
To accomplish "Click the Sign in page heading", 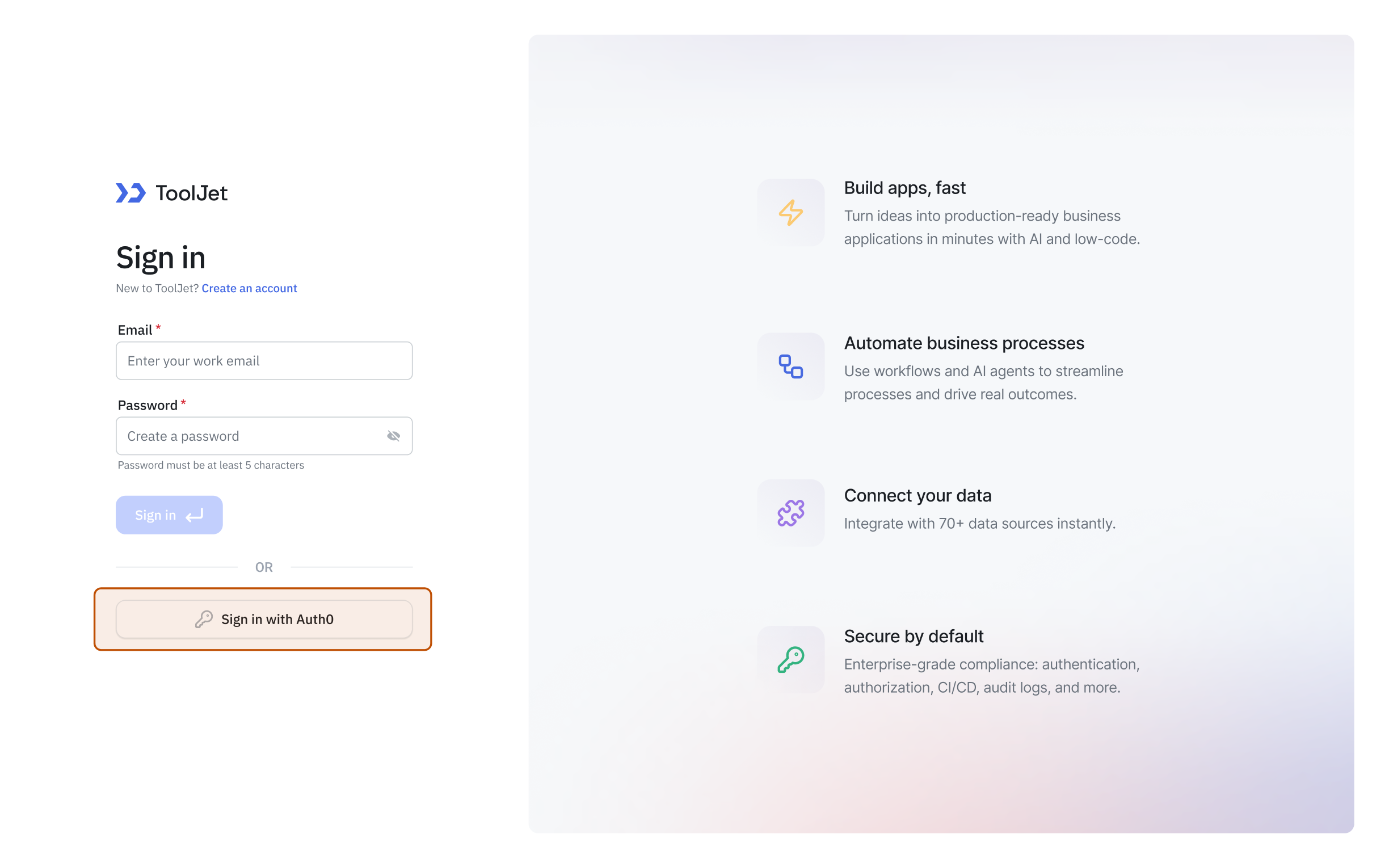I will (161, 258).
